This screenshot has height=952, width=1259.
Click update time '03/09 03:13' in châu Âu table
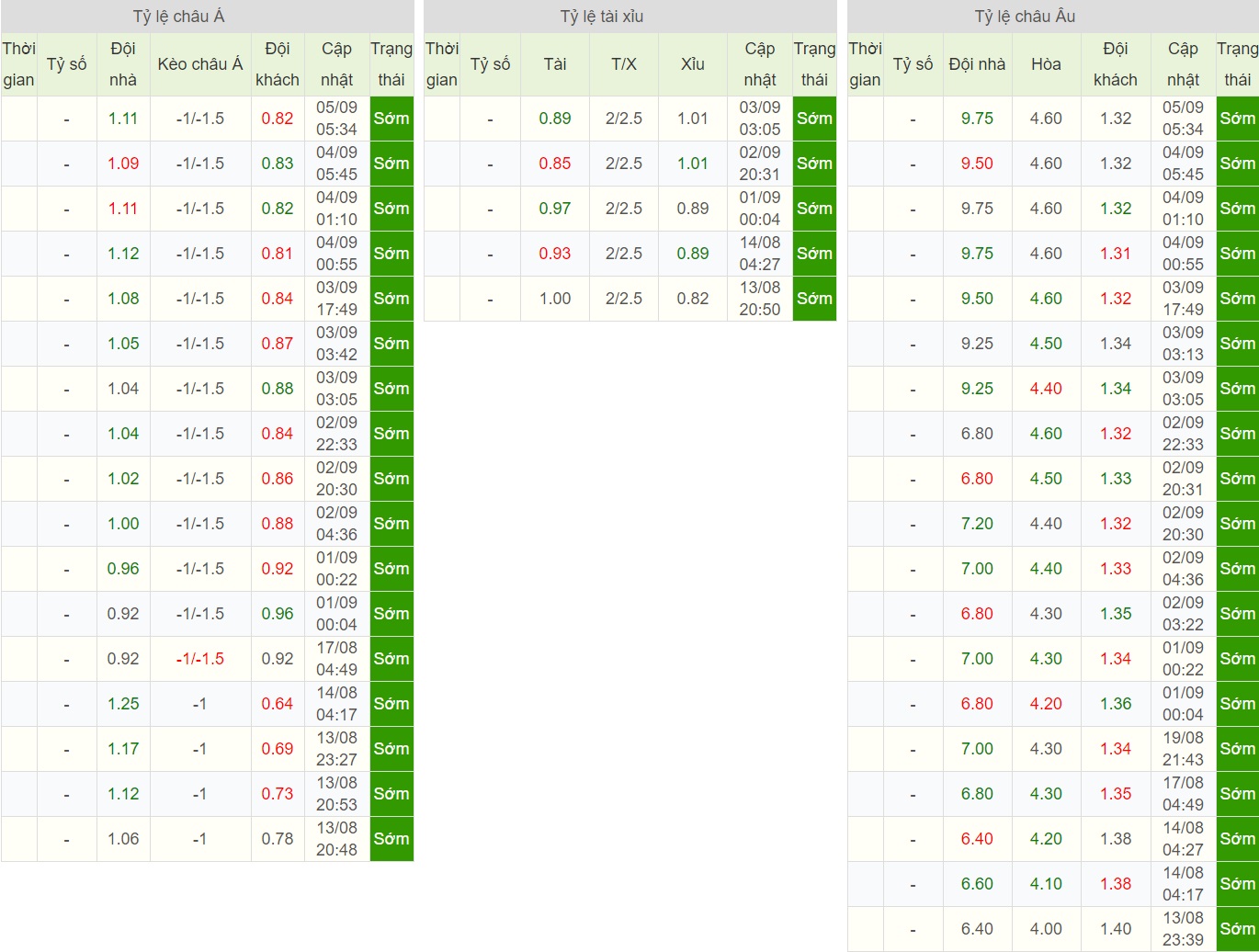[1183, 344]
